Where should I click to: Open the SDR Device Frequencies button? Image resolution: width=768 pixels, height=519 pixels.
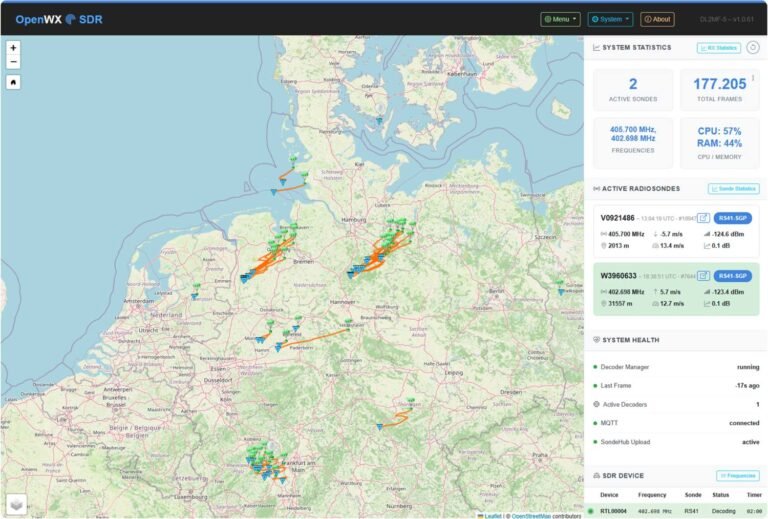[x=738, y=475]
